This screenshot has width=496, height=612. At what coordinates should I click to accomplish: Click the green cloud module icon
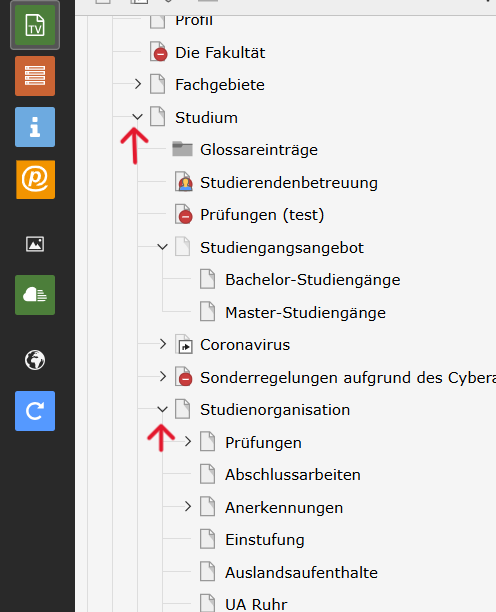coord(35,295)
